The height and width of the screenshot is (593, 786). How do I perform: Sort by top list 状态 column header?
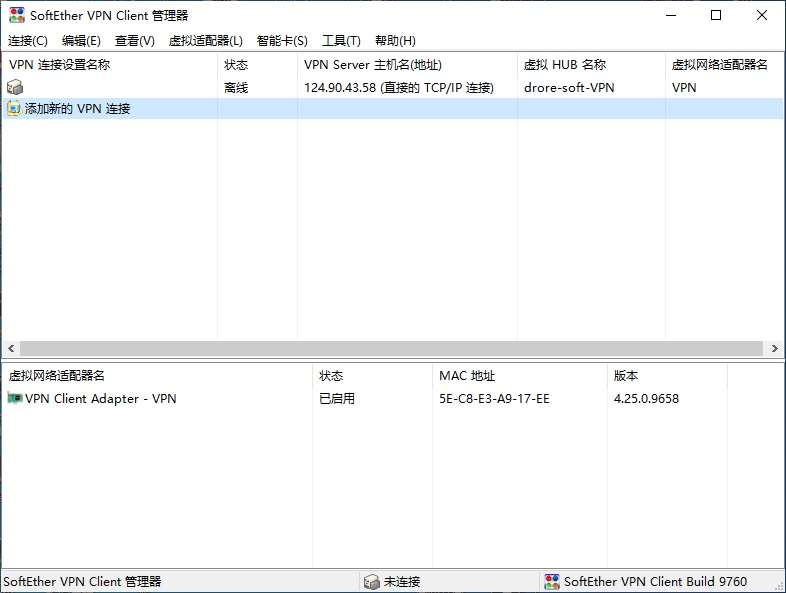pos(257,65)
